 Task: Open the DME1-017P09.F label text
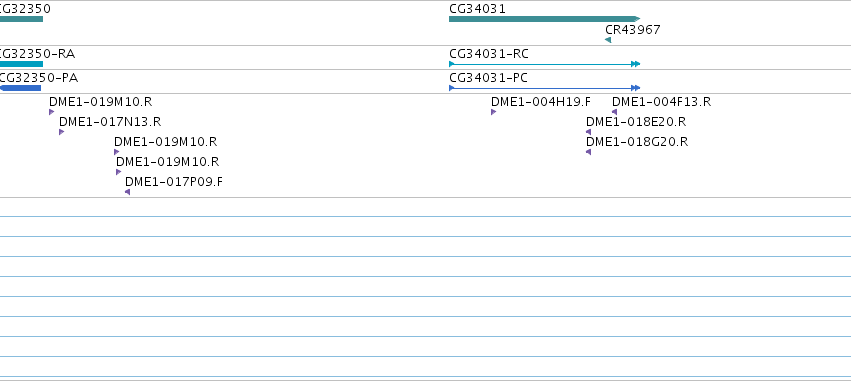[x=174, y=181]
